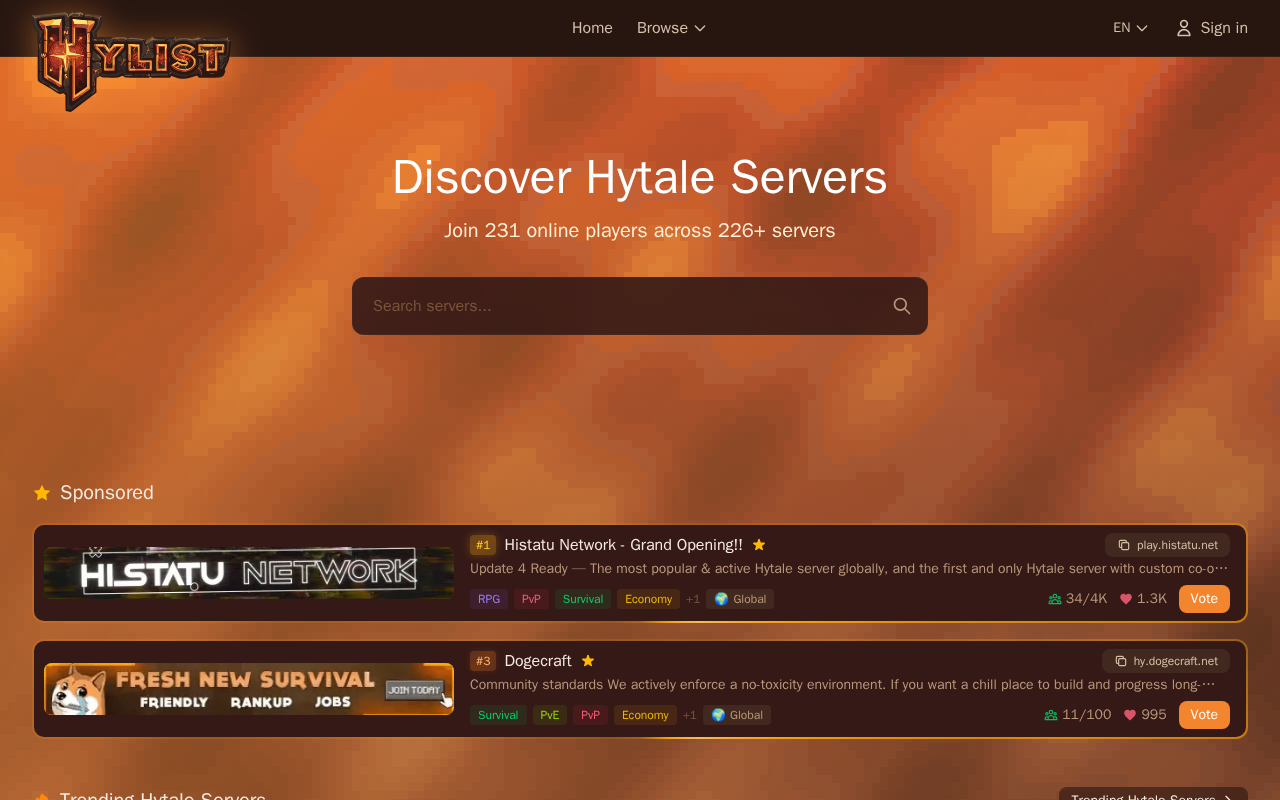Open the Home page link
Image resolution: width=1280 pixels, height=800 pixels.
coord(592,28)
